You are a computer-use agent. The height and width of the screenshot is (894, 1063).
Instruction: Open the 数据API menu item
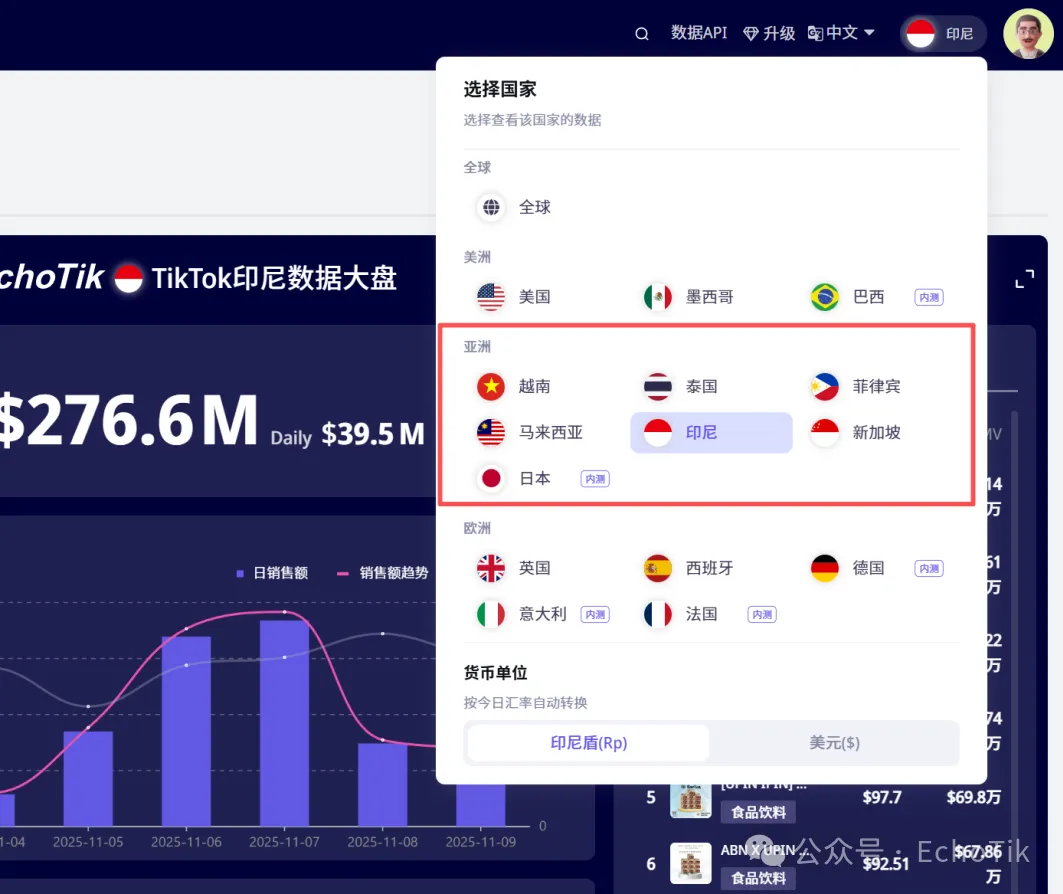coord(698,33)
